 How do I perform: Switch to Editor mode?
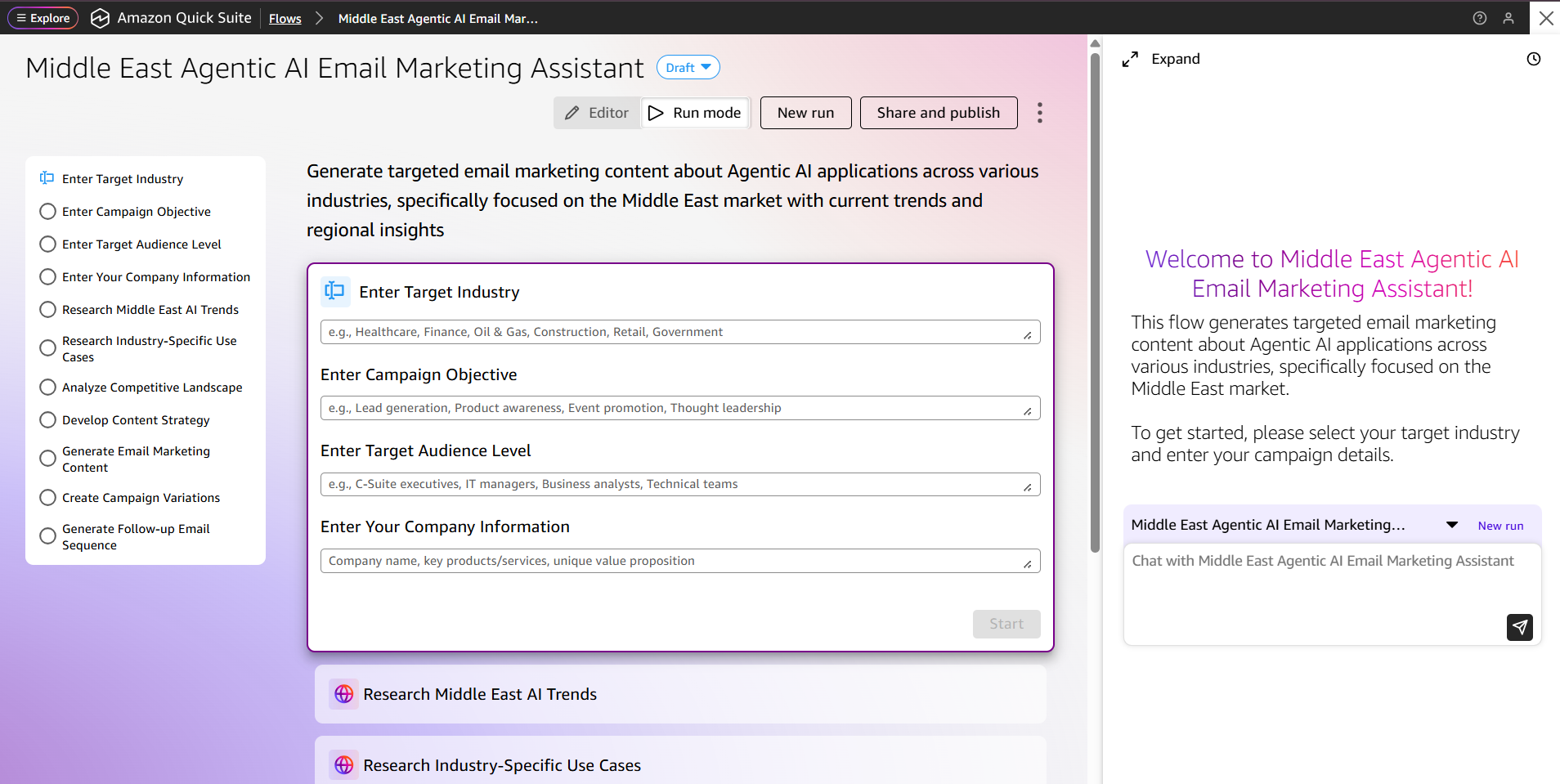[598, 113]
